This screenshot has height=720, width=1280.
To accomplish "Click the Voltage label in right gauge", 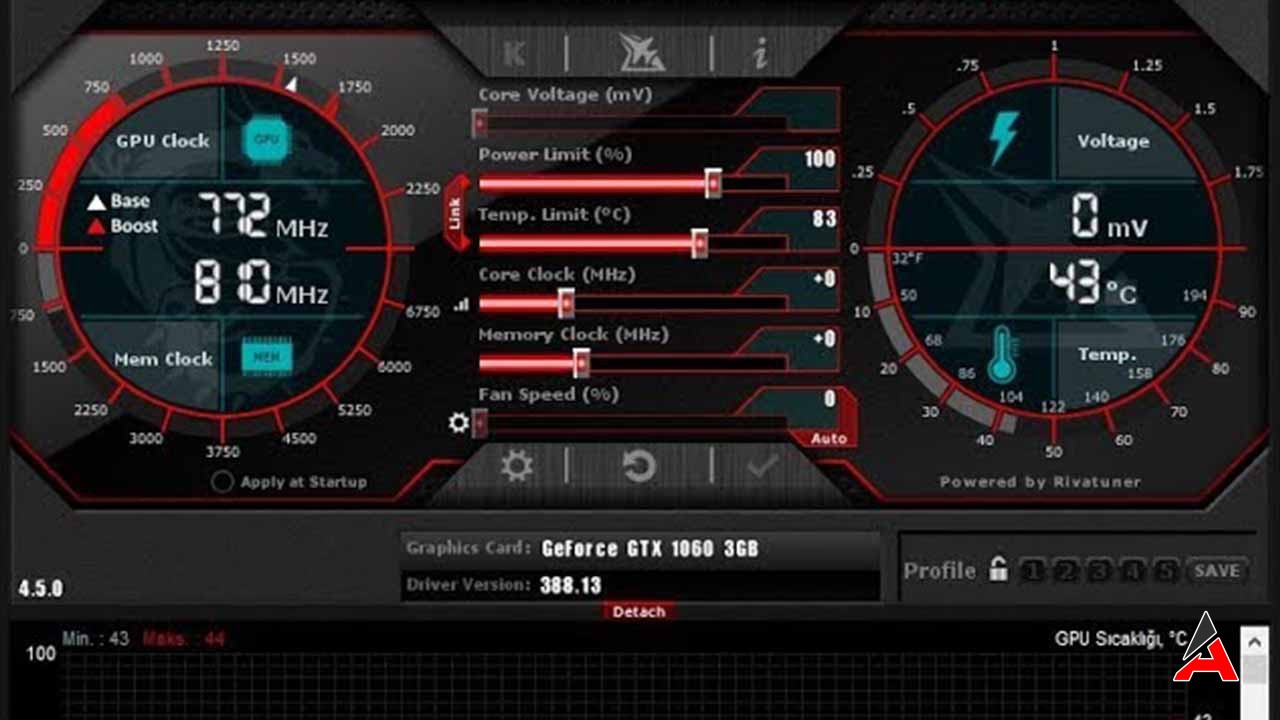I will pos(1113,141).
